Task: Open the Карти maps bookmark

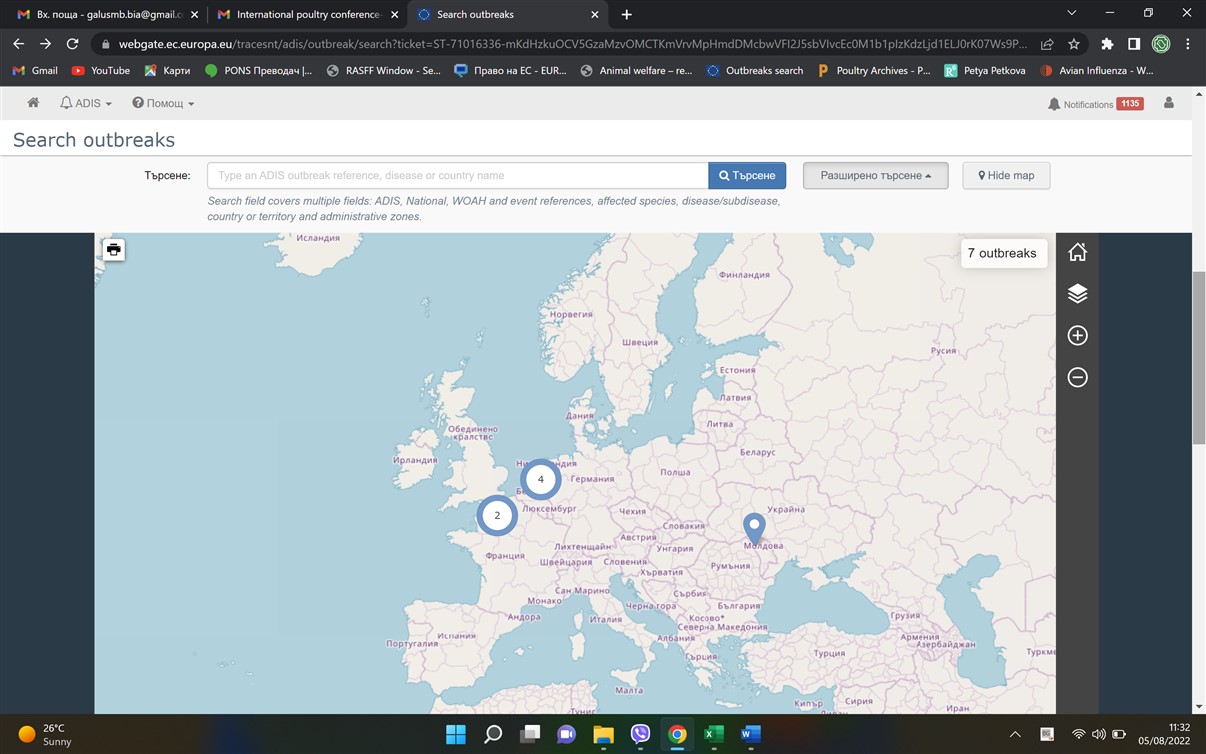Action: (167, 71)
